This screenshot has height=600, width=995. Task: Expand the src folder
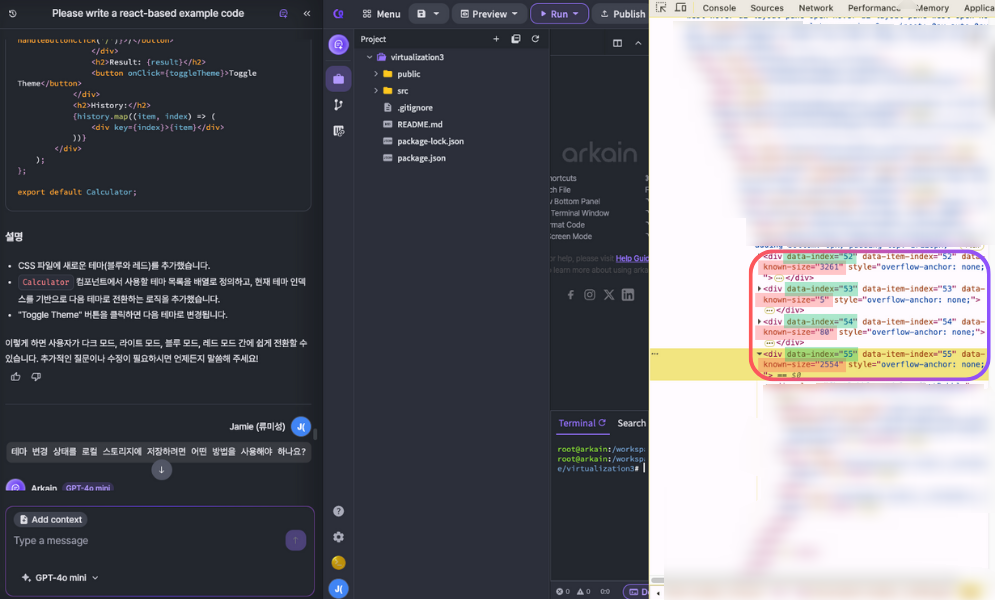[402, 91]
